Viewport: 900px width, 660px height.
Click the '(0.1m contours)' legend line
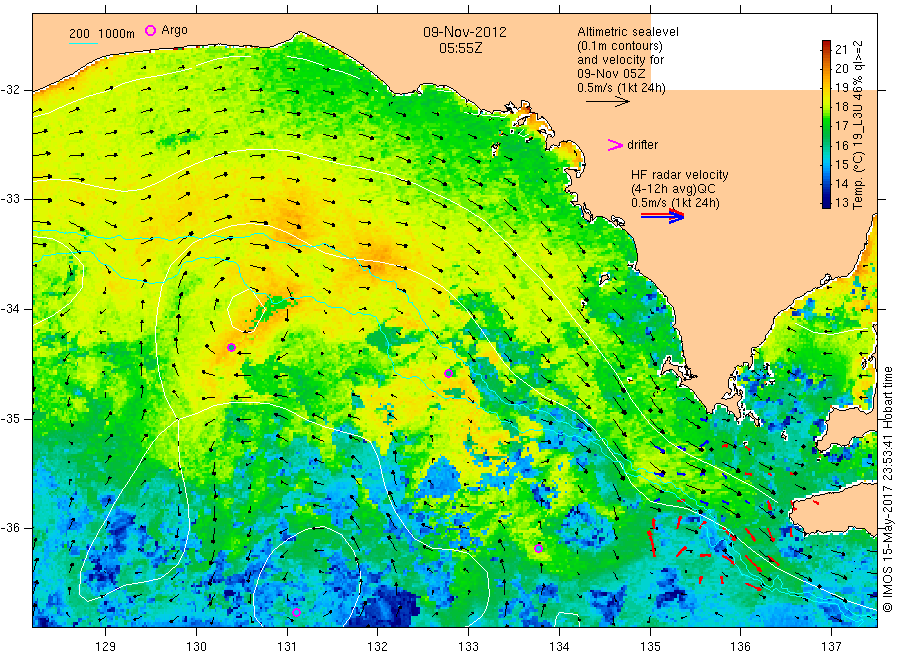click(x=620, y=46)
